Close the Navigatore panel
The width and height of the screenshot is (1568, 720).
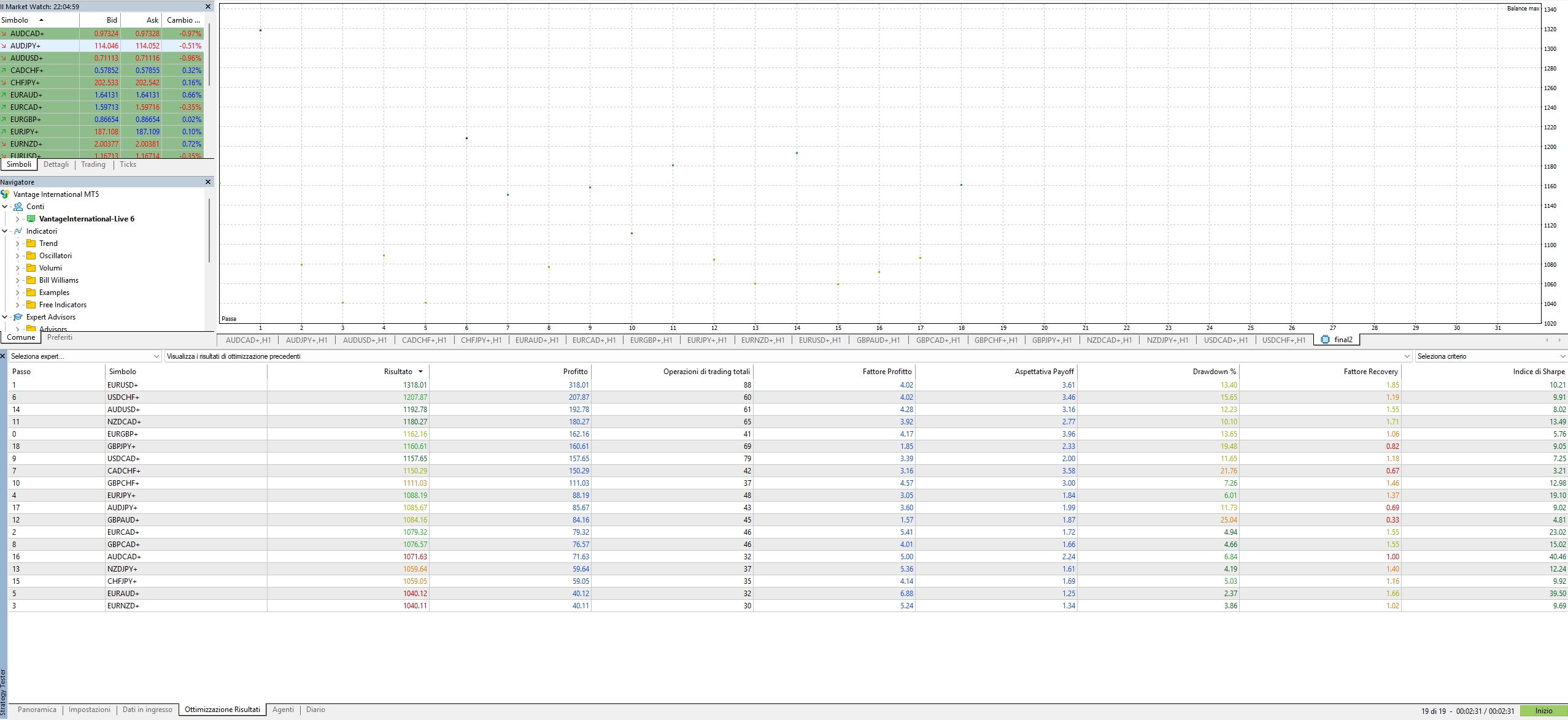pyautogui.click(x=208, y=182)
